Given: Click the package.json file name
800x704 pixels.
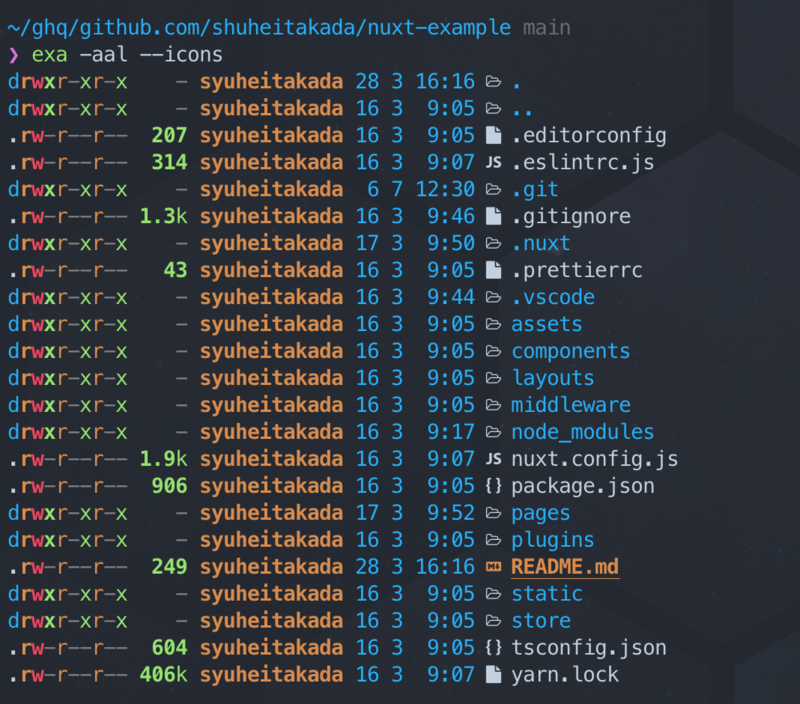Looking at the screenshot, I should coord(583,487).
